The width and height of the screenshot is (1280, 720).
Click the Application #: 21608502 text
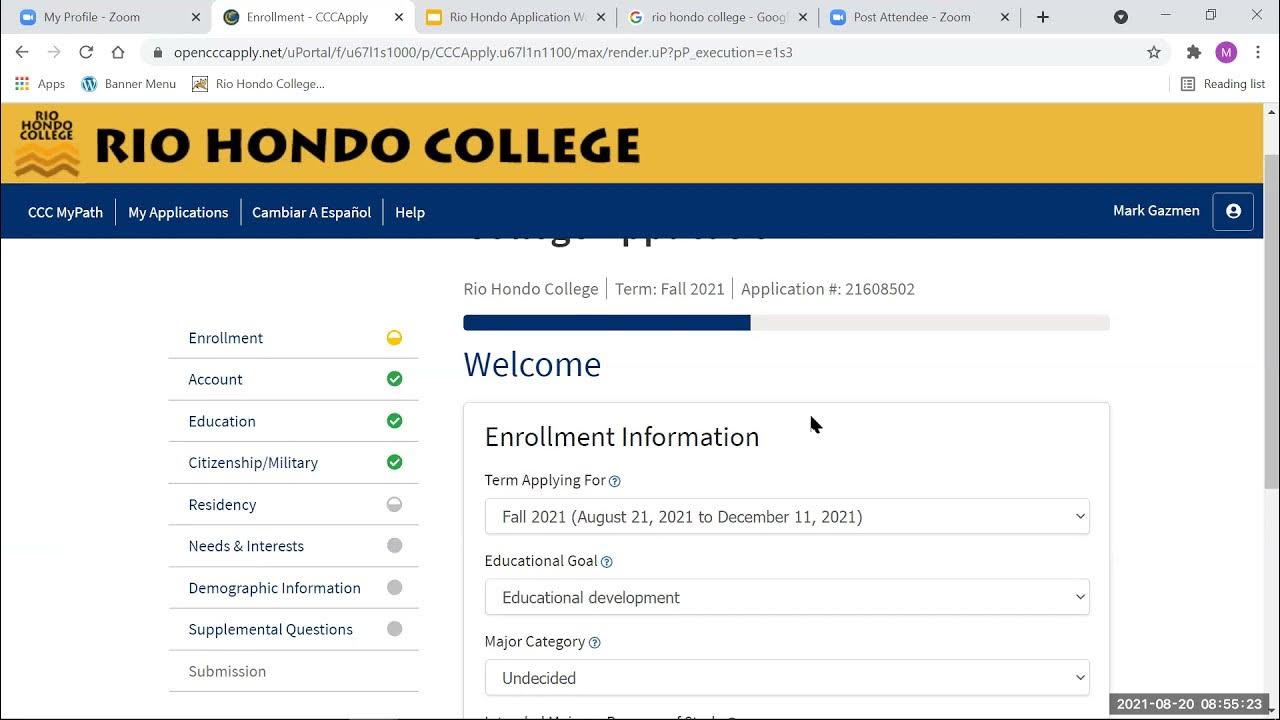pyautogui.click(x=828, y=289)
